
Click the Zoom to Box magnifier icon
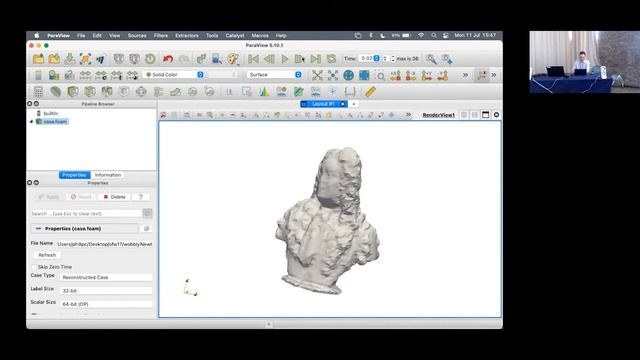380,75
